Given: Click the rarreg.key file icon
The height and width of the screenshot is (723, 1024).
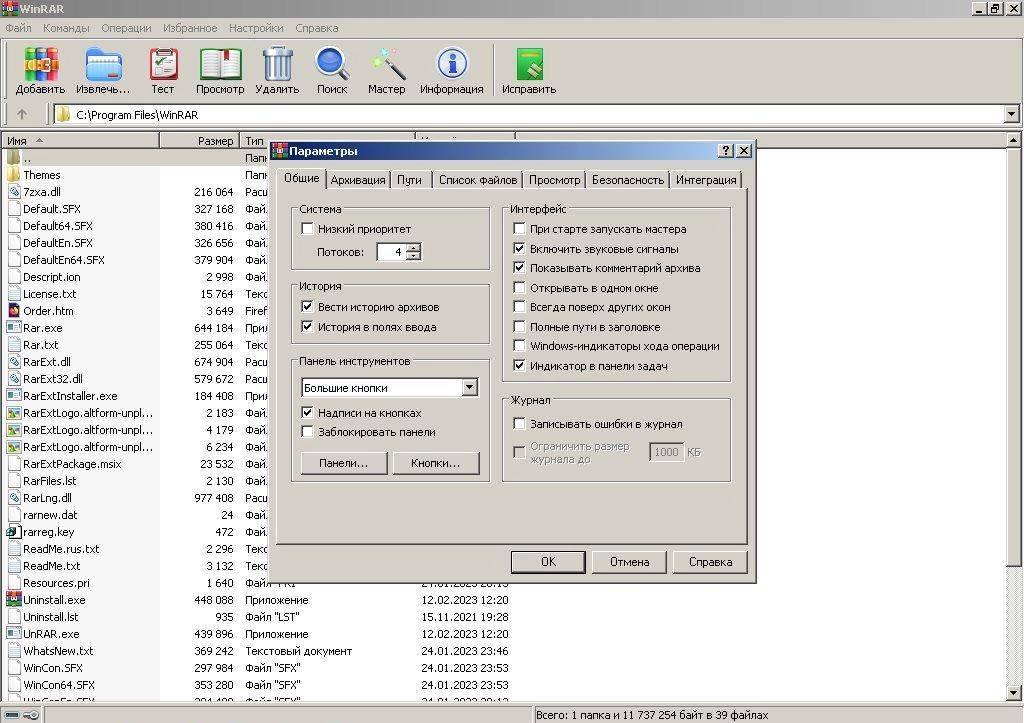Looking at the screenshot, I should [14, 531].
